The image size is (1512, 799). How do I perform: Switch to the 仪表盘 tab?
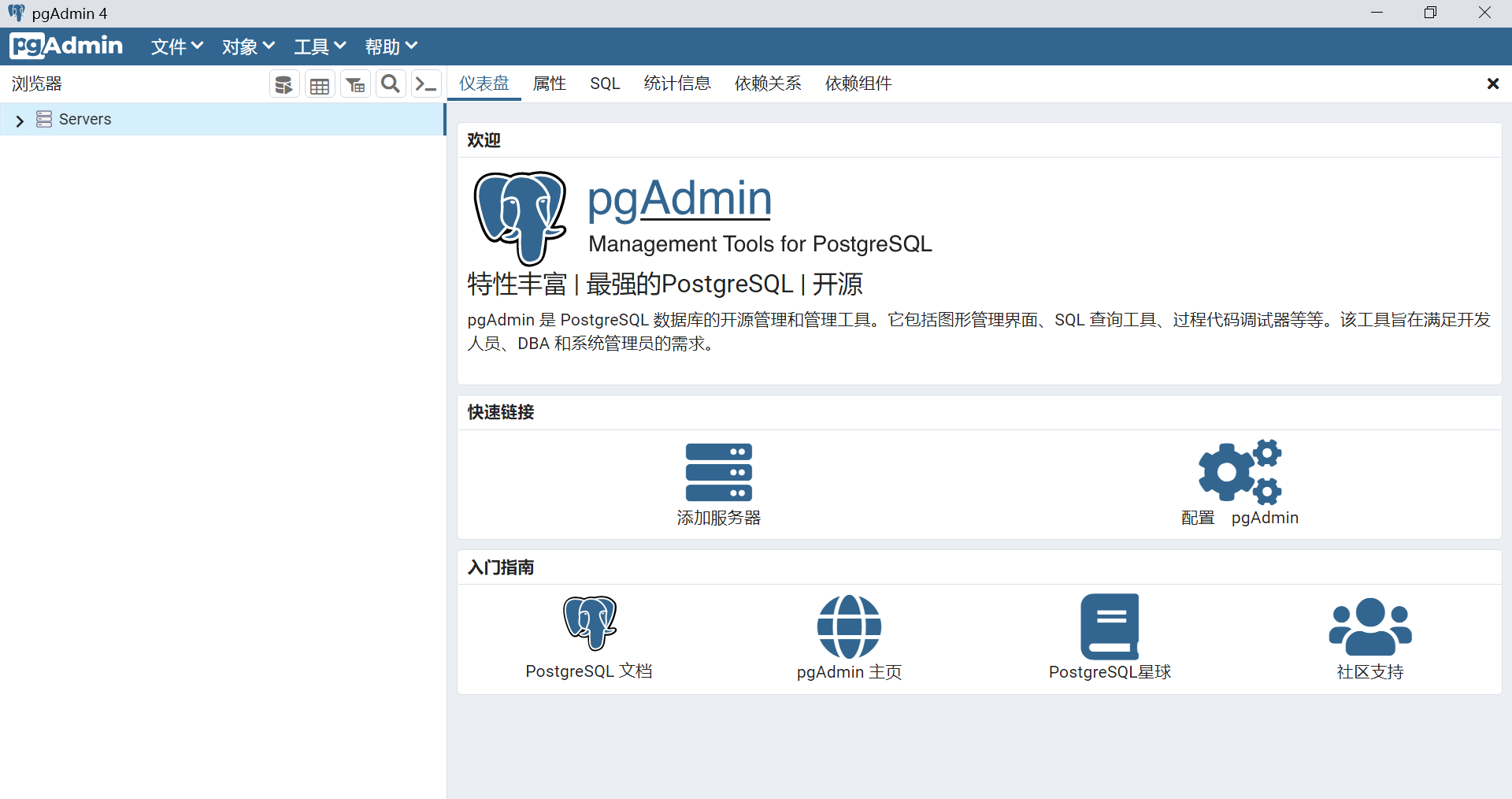484,84
